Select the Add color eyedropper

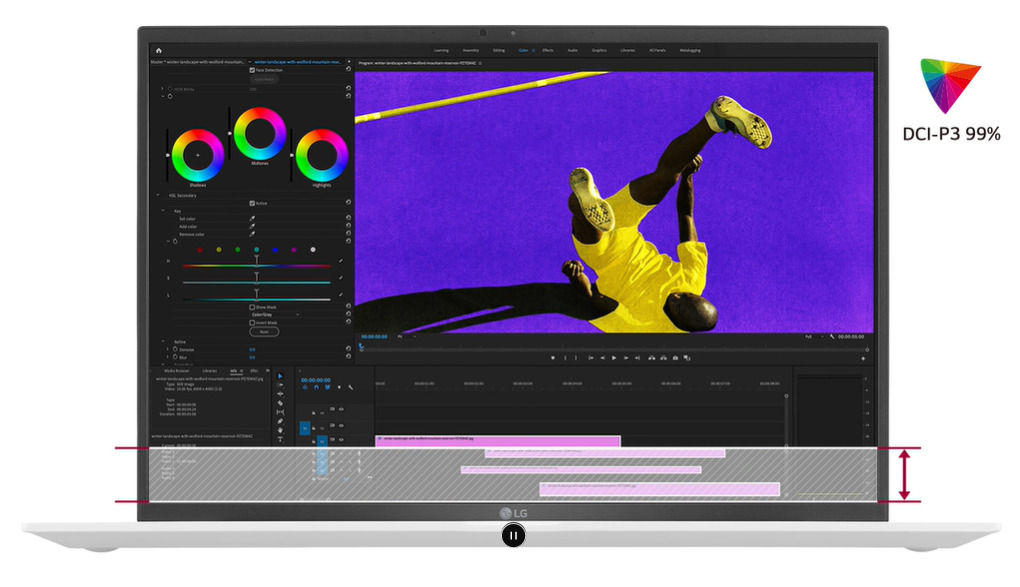pyautogui.click(x=252, y=226)
